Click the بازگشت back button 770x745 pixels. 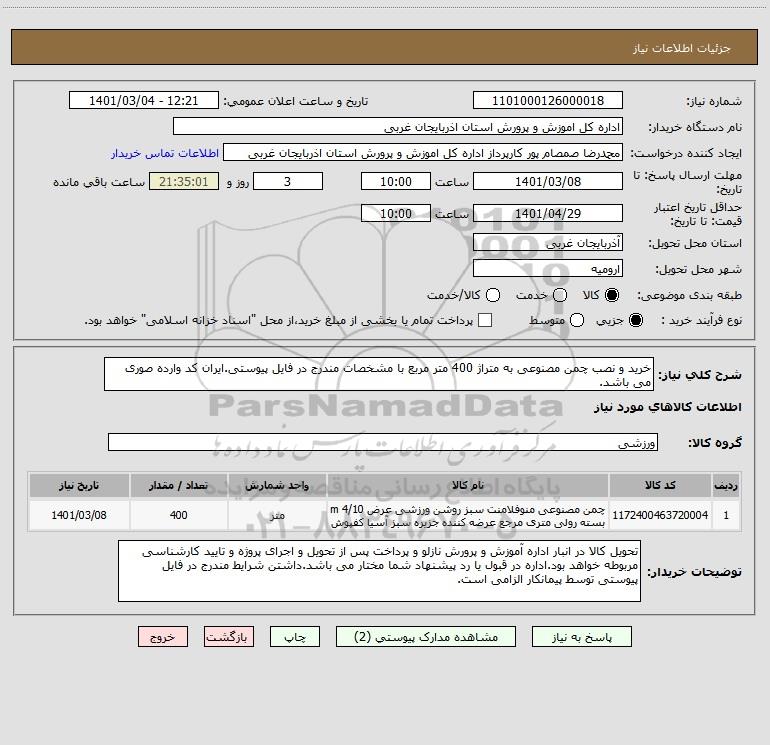229,636
